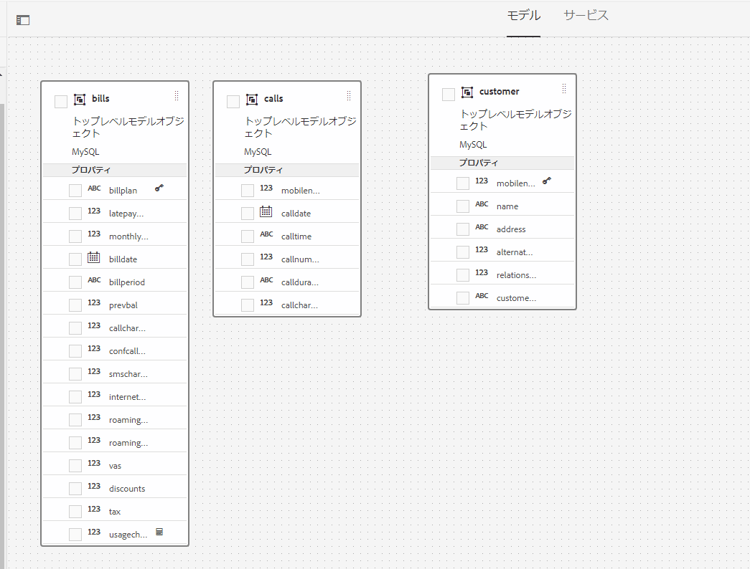Click the smschar... property name

coord(128,374)
